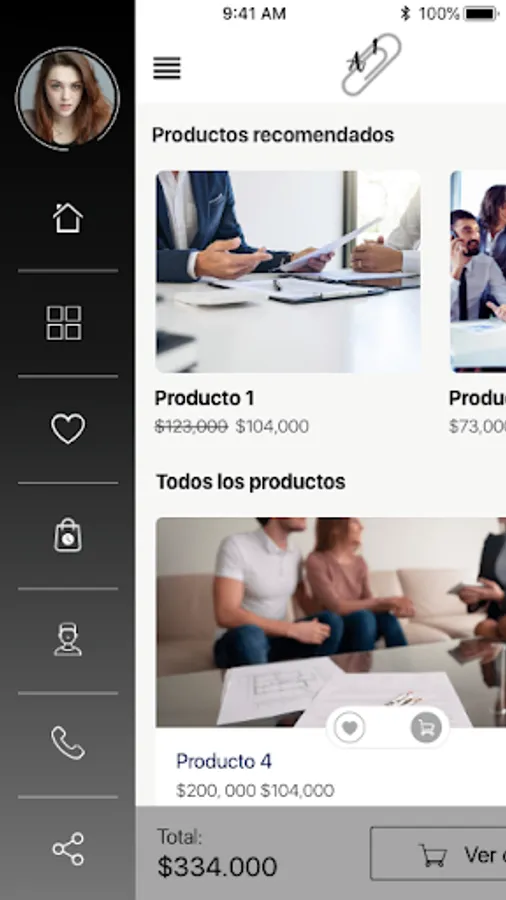Open Producto 4 photo card
The image size is (506, 900).
point(331,622)
